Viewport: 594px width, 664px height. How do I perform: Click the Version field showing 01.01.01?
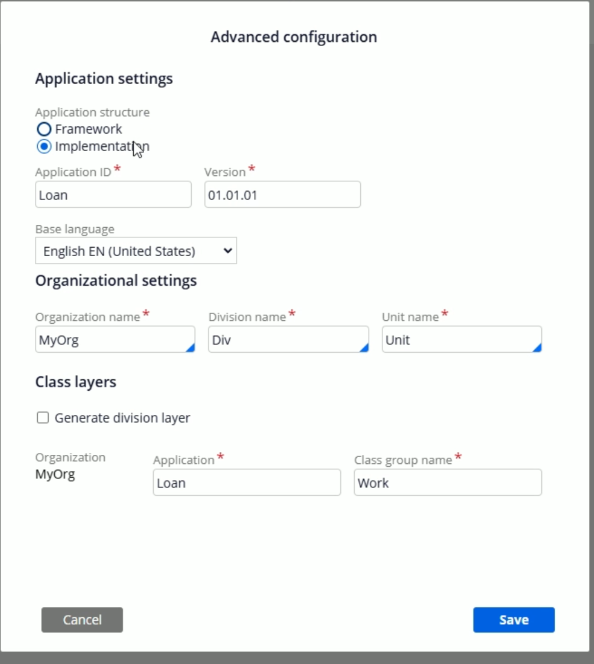tap(282, 194)
